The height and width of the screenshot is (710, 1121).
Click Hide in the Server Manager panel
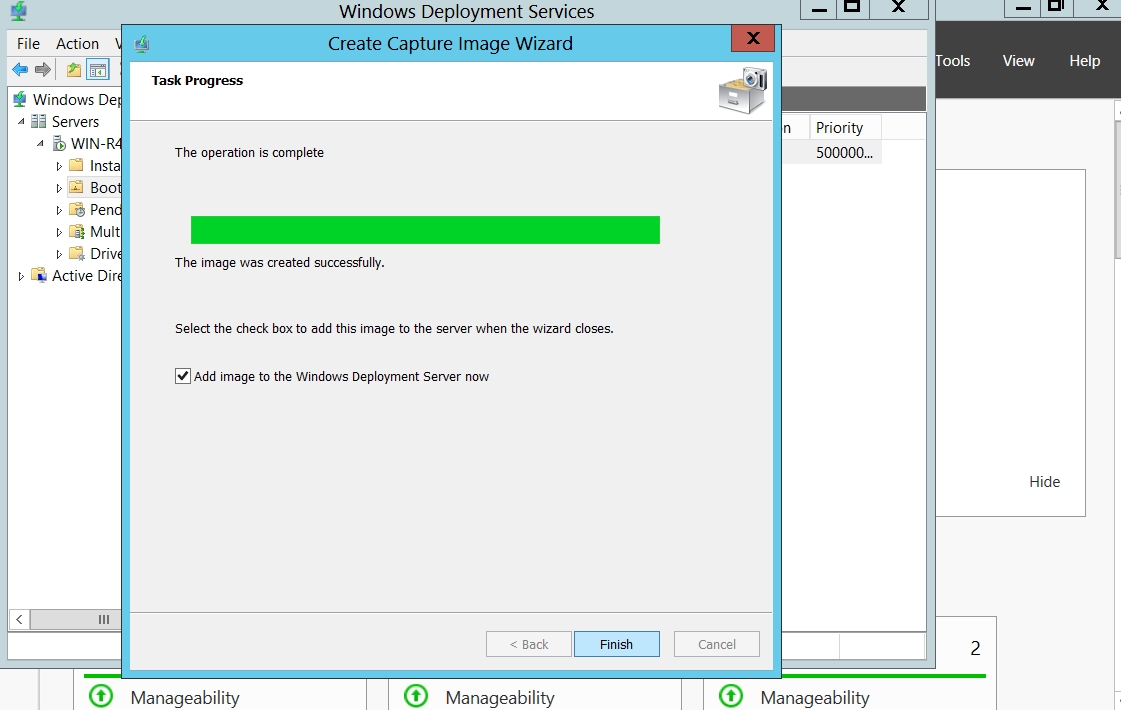pos(1044,482)
